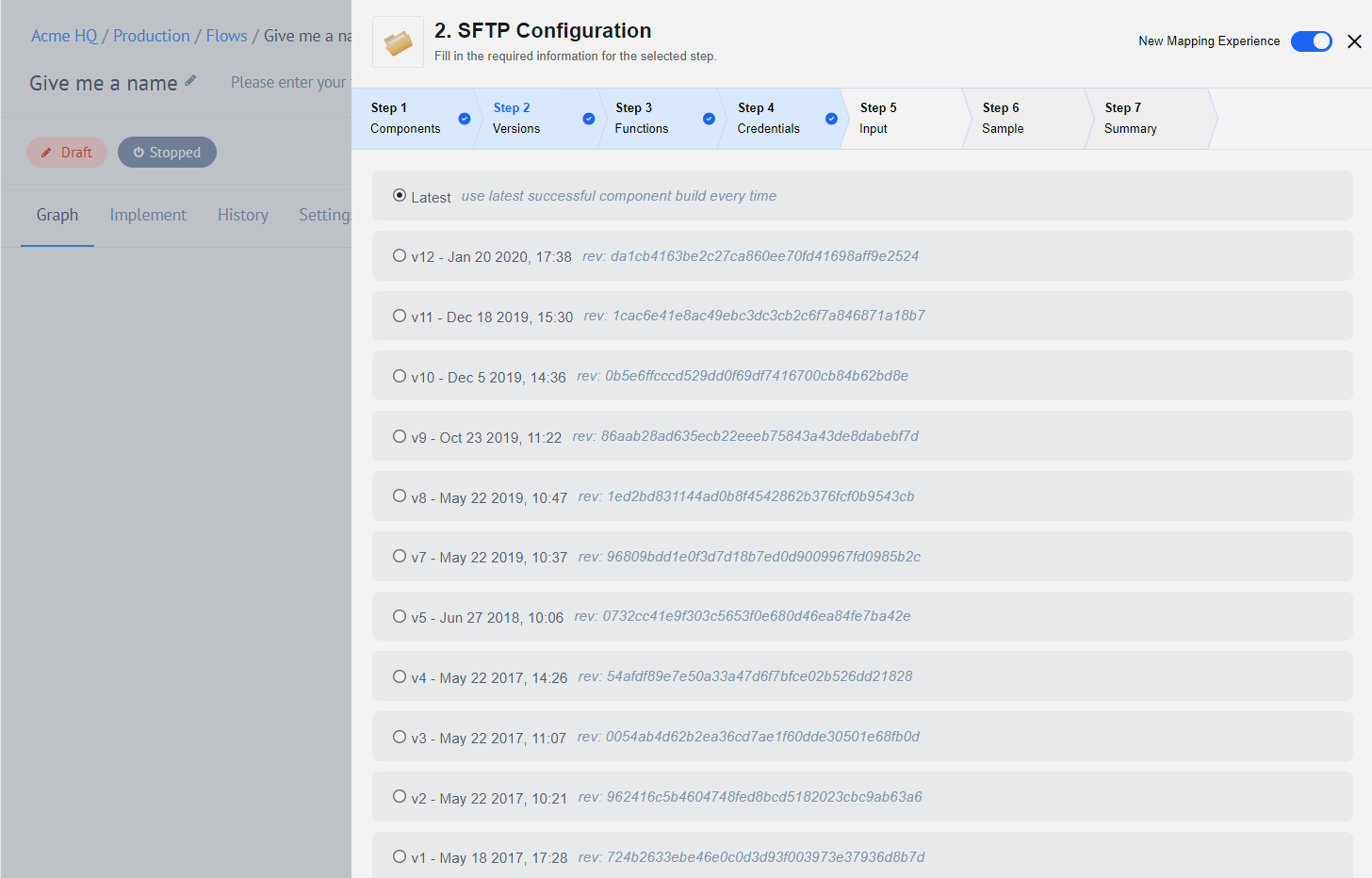Select the v7 May 22 2019 radio button

tap(400, 556)
